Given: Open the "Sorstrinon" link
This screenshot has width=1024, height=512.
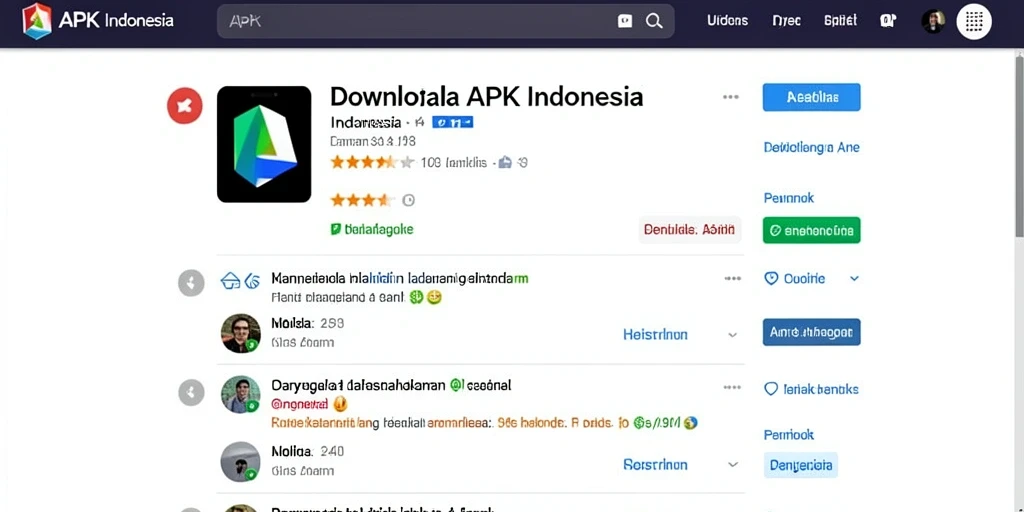Looking at the screenshot, I should tap(655, 464).
